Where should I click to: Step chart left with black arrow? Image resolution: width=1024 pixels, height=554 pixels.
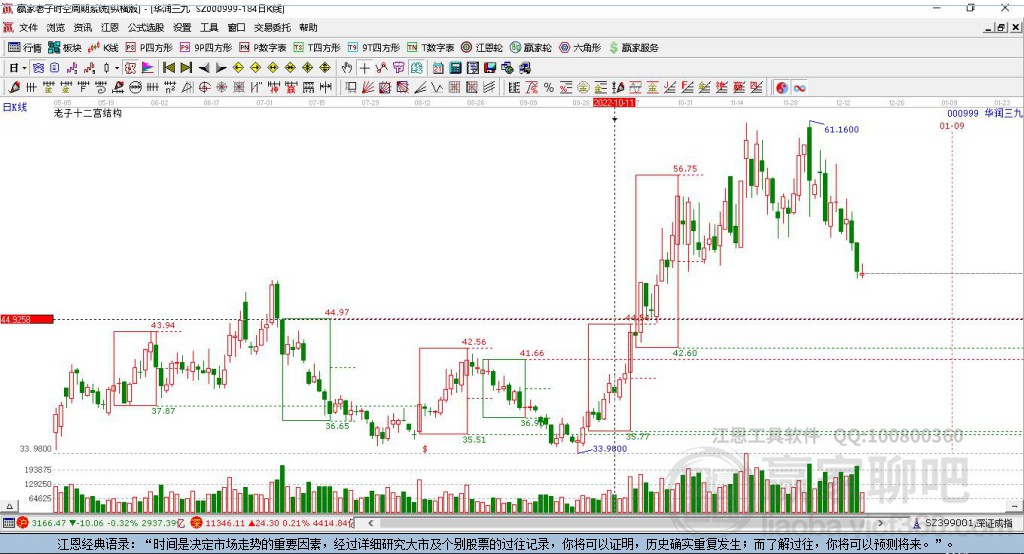pyautogui.click(x=204, y=68)
